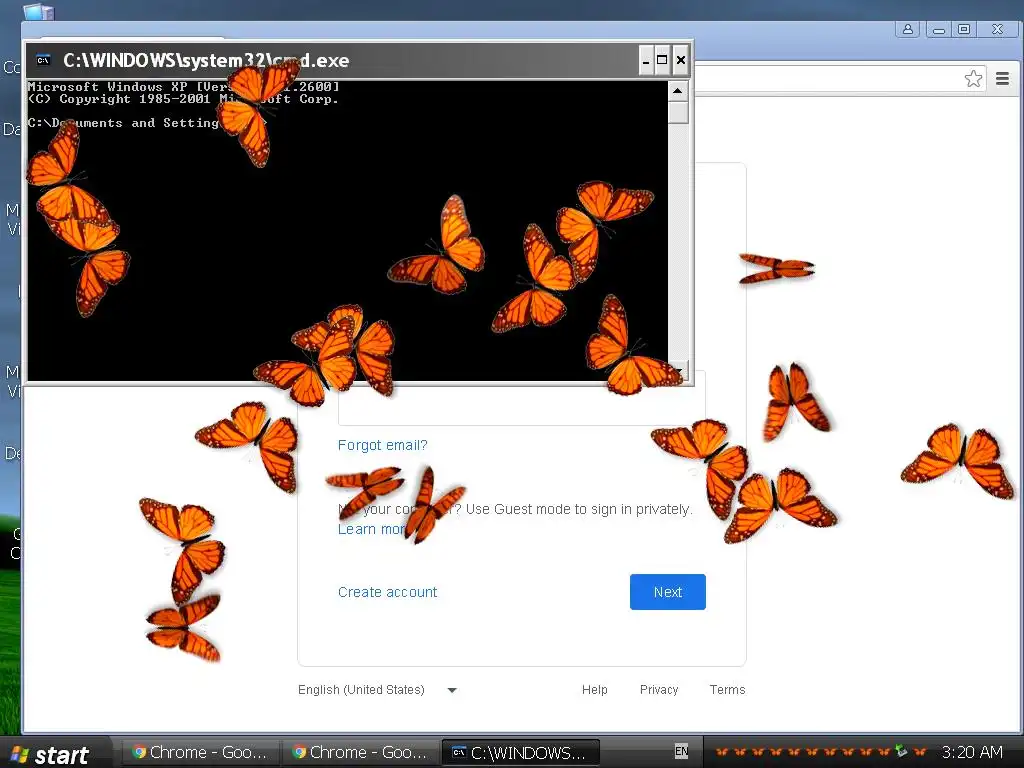Minimize the cmd.exe window

[646, 60]
